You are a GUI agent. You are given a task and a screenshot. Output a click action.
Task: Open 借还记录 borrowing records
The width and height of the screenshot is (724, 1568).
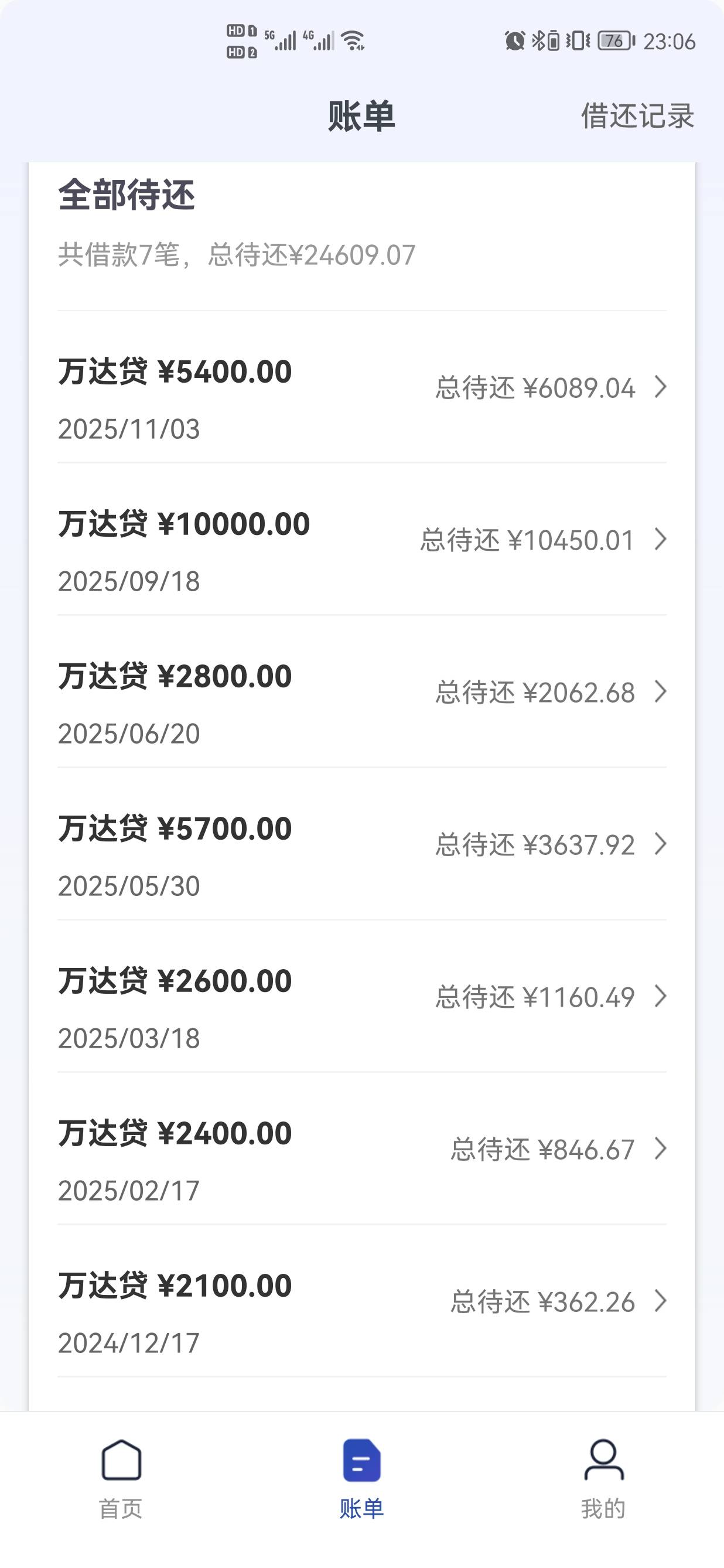[637, 115]
